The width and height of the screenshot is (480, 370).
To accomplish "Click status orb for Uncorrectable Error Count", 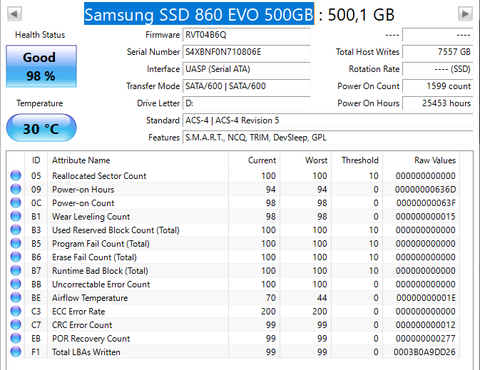I will point(16,284).
